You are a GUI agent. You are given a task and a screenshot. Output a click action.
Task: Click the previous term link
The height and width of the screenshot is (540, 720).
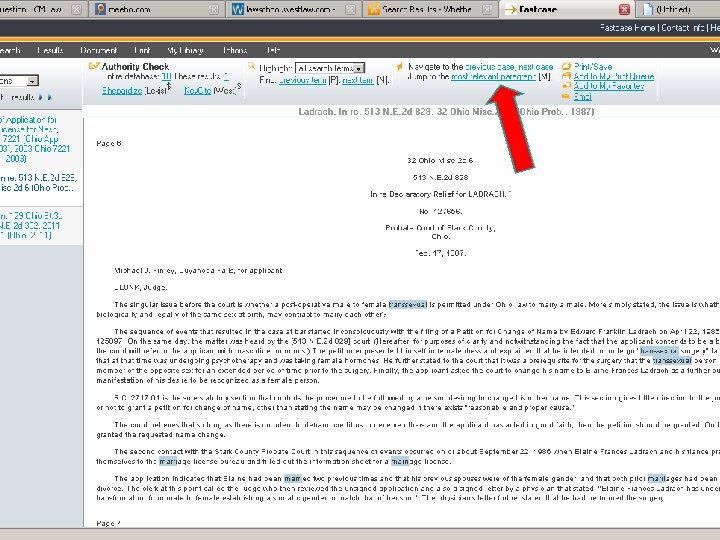click(x=303, y=80)
